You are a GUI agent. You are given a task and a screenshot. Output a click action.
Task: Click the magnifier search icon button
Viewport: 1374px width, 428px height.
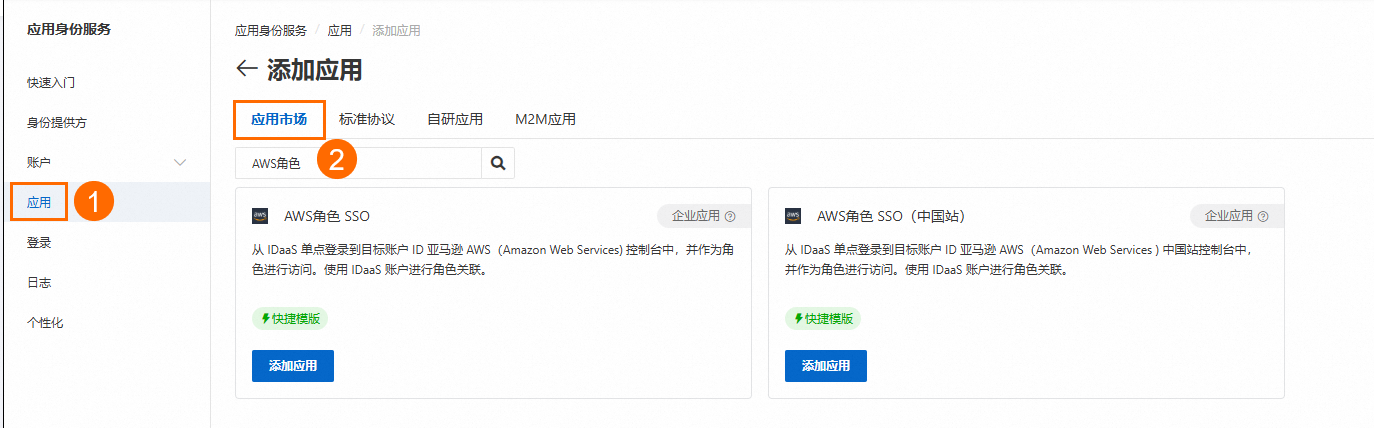pyautogui.click(x=498, y=163)
